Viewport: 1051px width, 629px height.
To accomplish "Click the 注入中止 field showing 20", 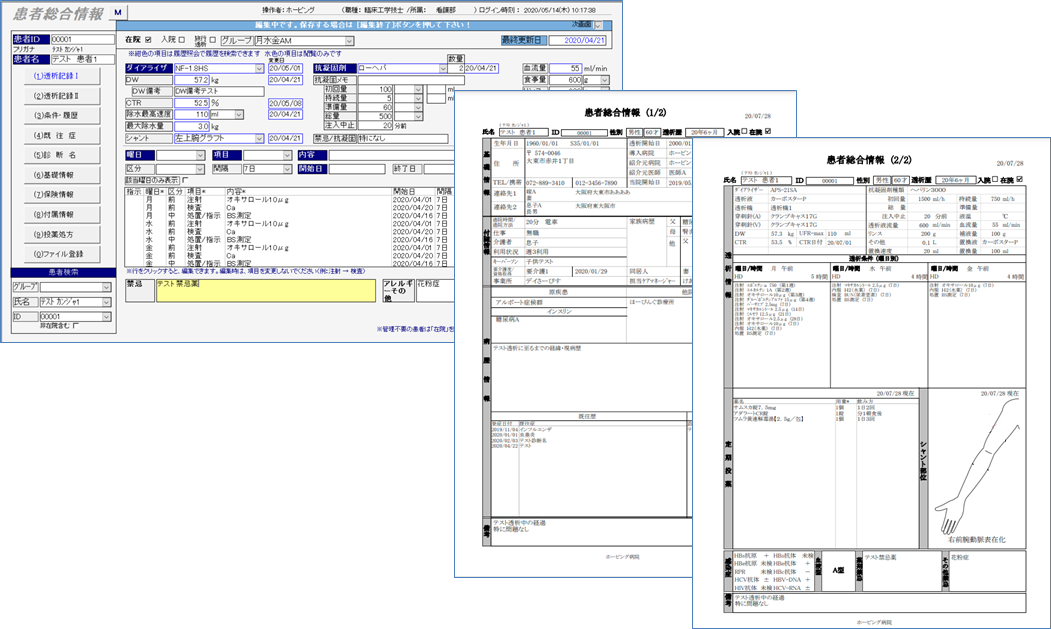I will click(x=375, y=125).
